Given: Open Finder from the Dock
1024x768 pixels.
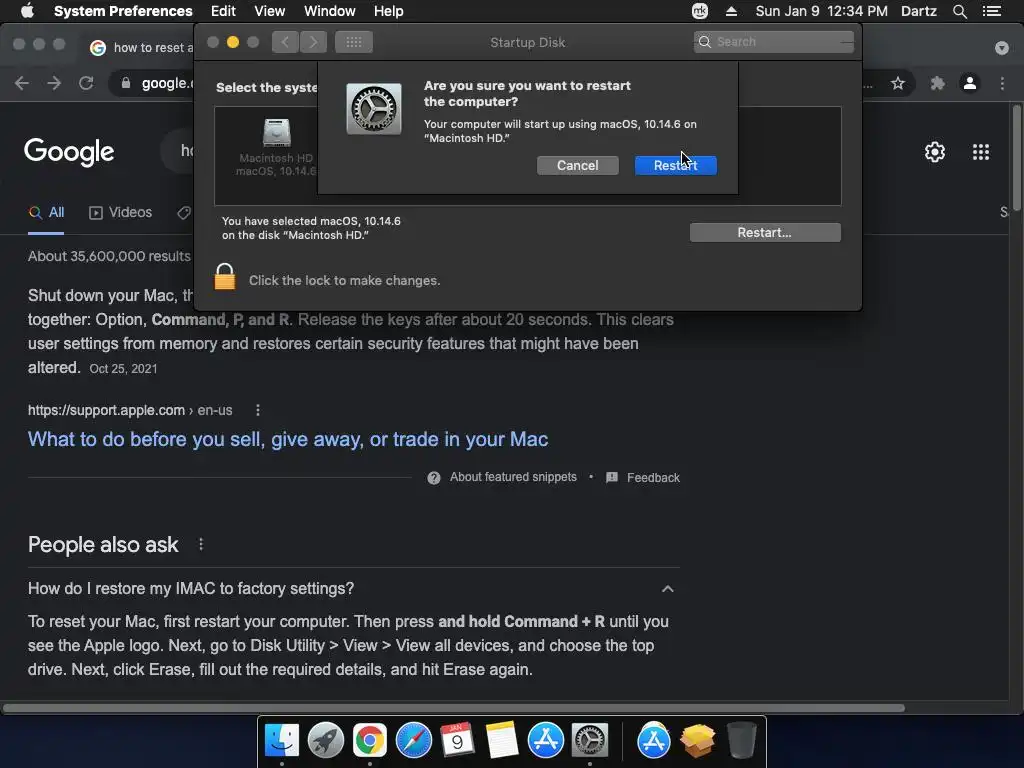Looking at the screenshot, I should pyautogui.click(x=282, y=741).
